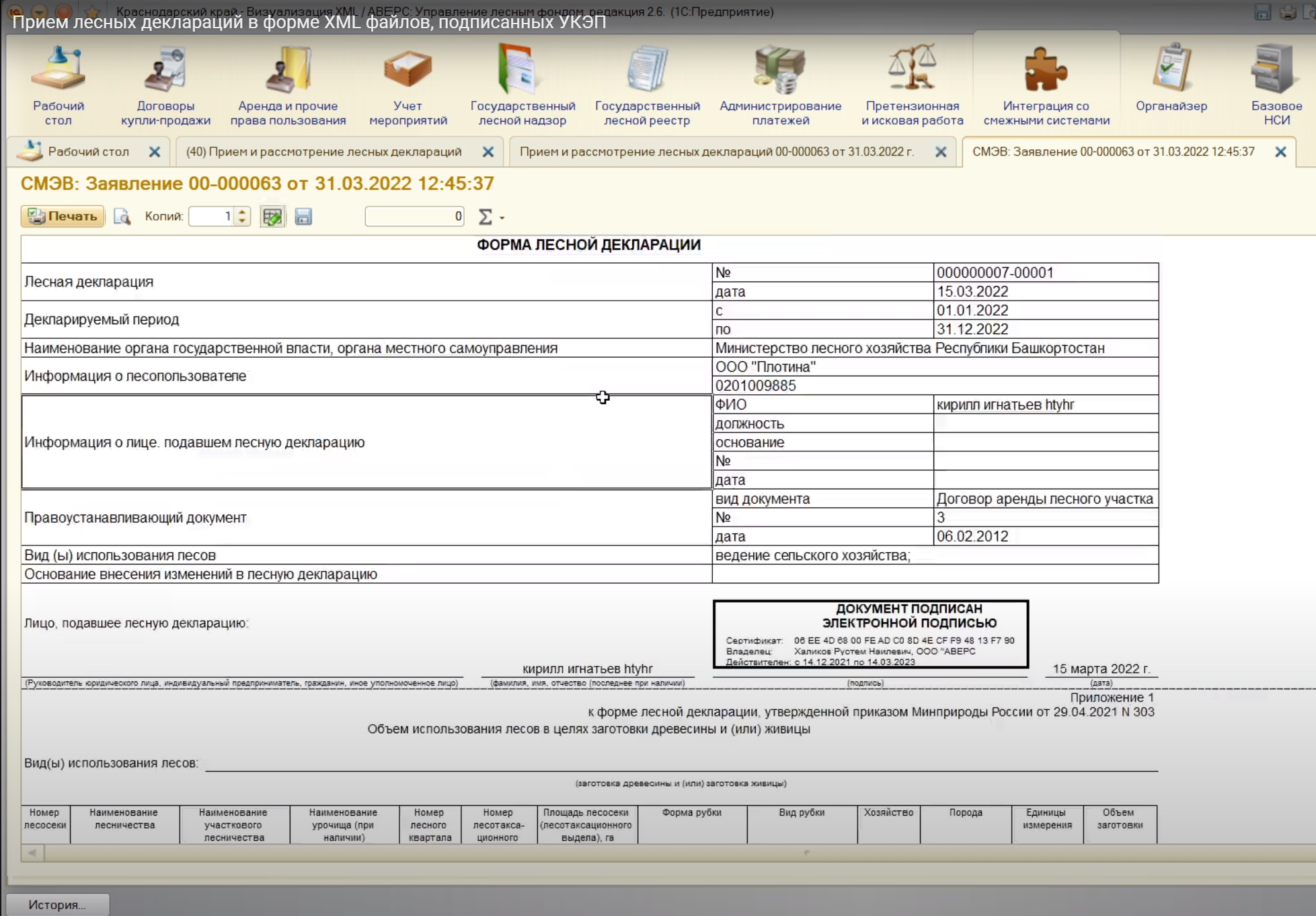Open Аренда и прочие права пользования section
Image resolution: width=1316 pixels, height=916 pixels.
(x=288, y=85)
